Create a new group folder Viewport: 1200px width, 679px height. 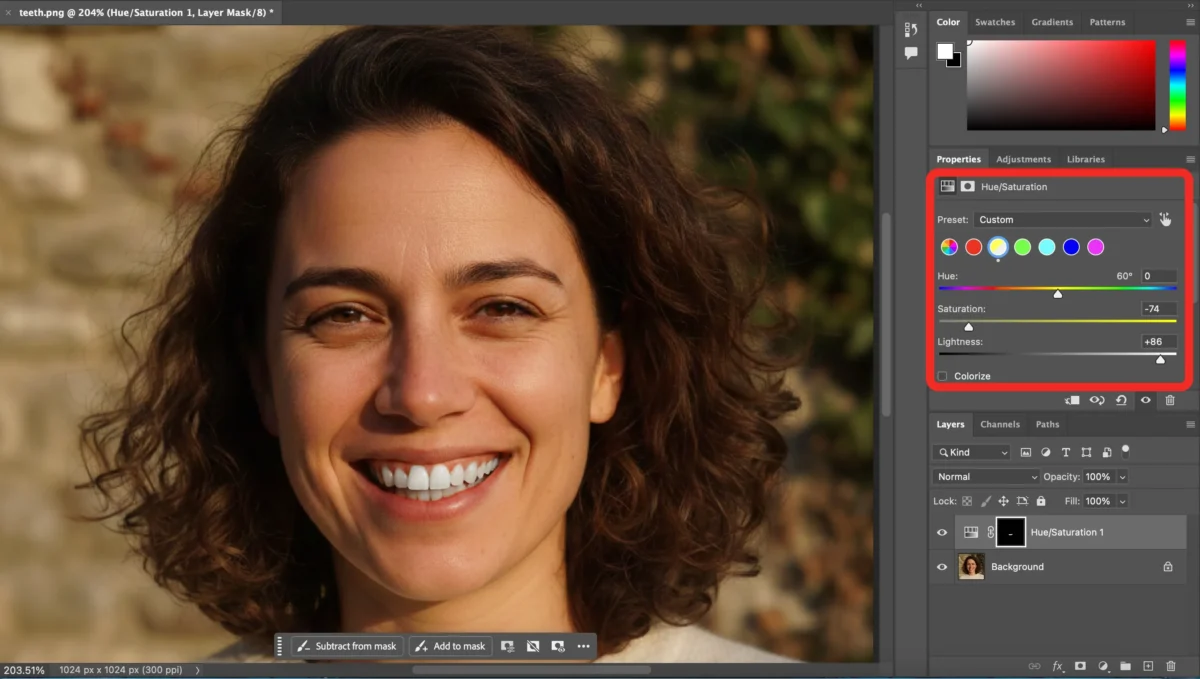coord(1127,666)
